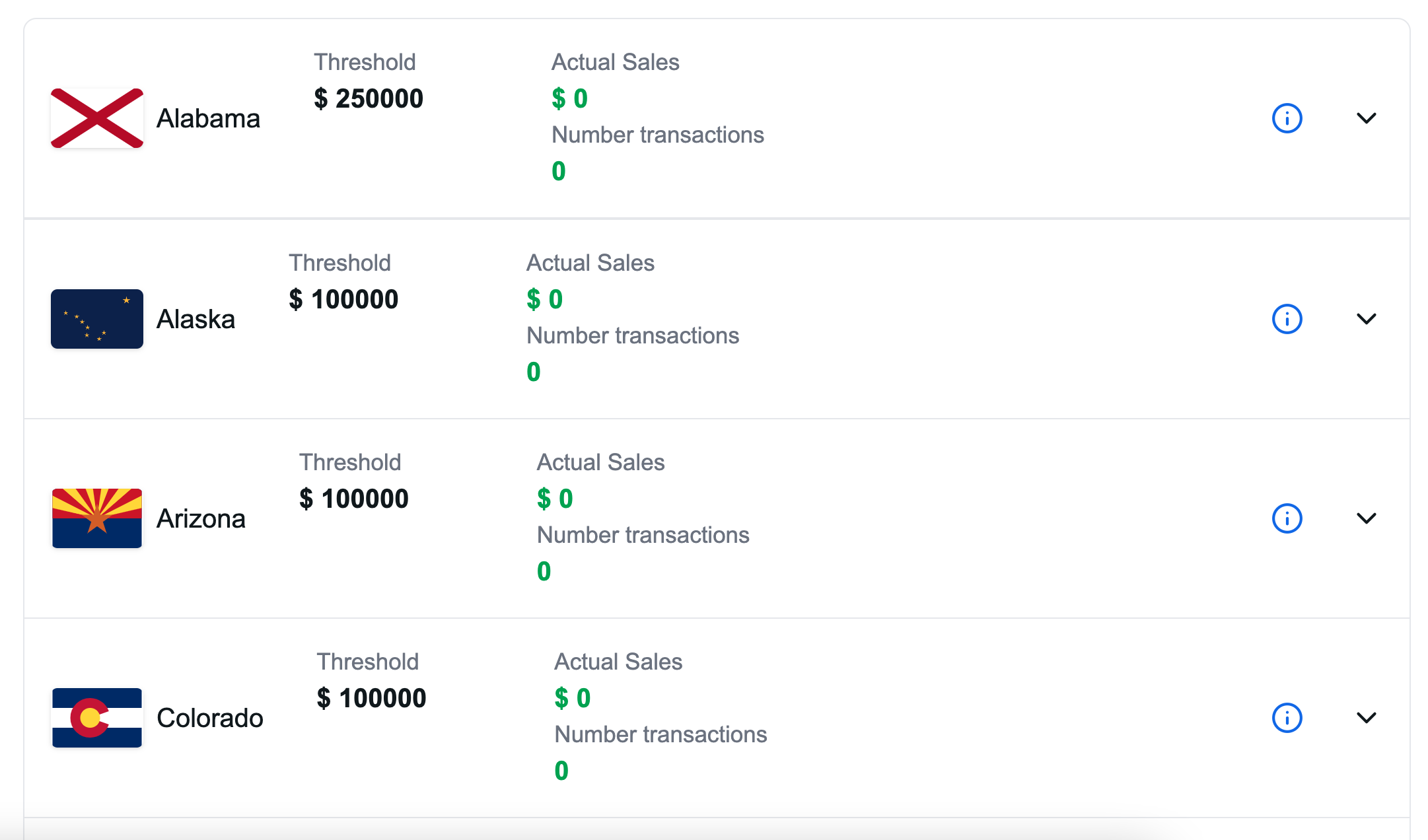Select the Arizona state name
The width and height of the screenshot is (1428, 840).
(x=201, y=519)
